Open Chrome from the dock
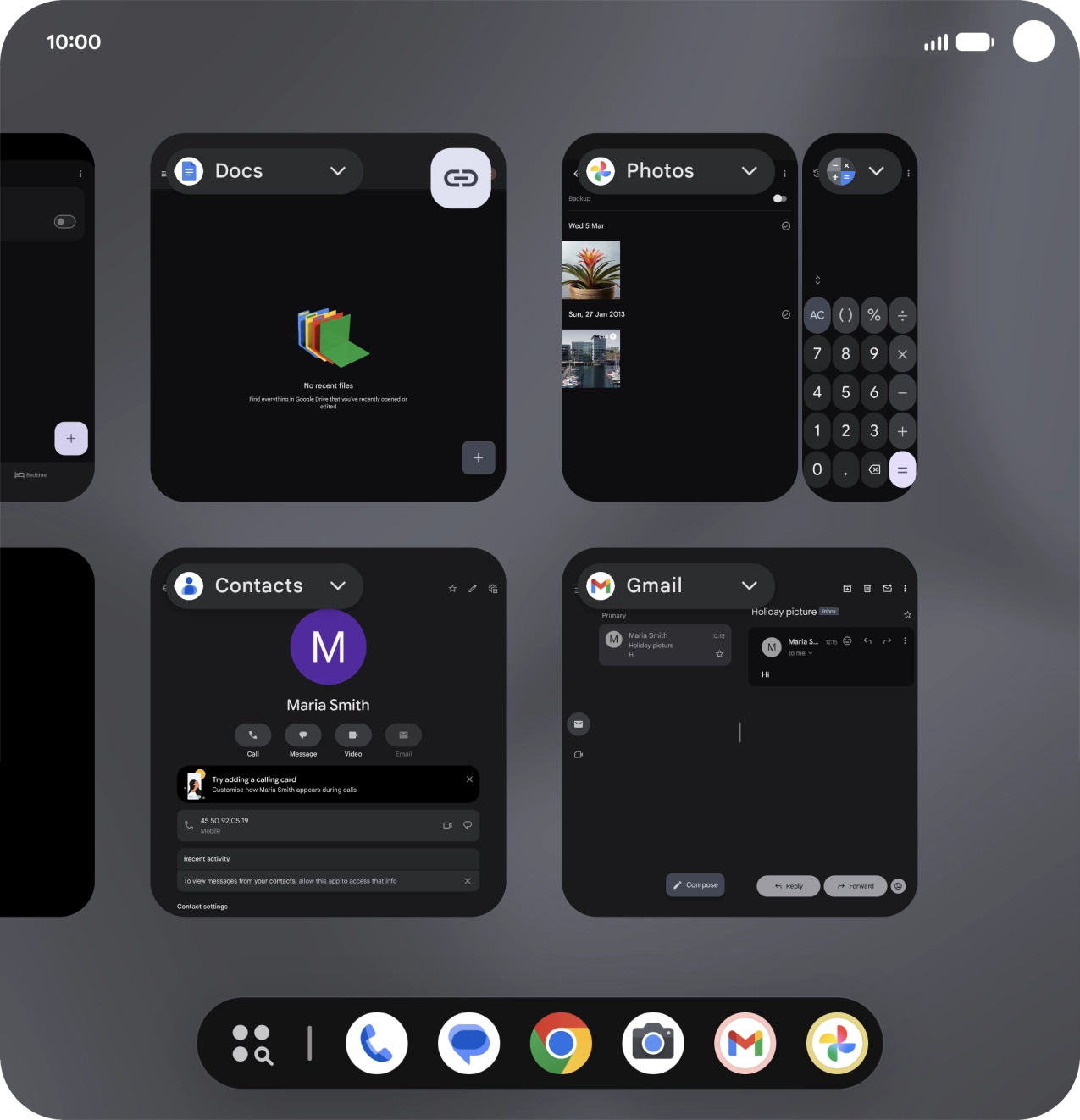This screenshot has height=1120, width=1080. pyautogui.click(x=561, y=1043)
